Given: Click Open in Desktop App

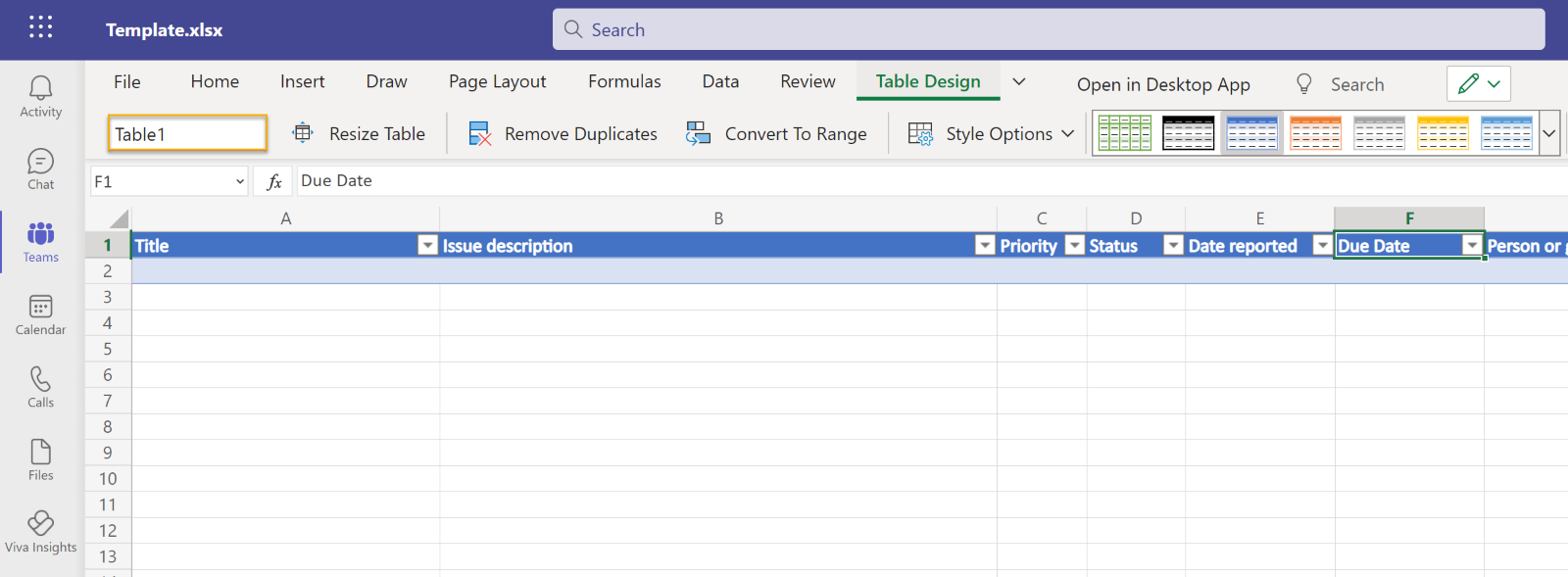Looking at the screenshot, I should (x=1162, y=84).
